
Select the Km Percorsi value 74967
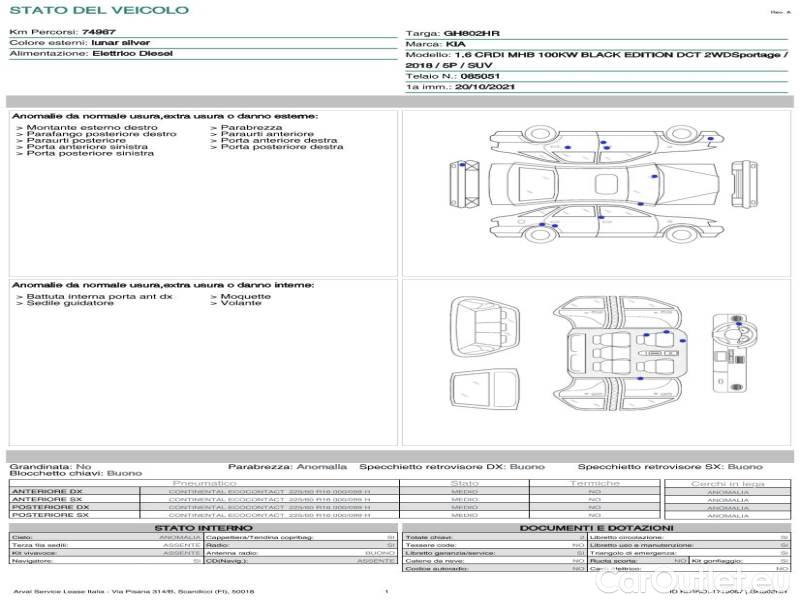pyautogui.click(x=99, y=32)
